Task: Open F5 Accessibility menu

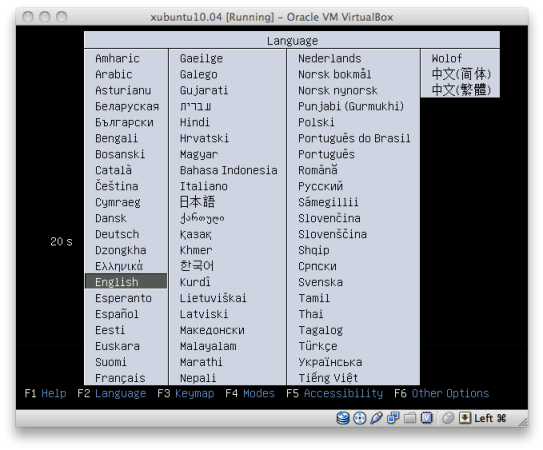Action: tap(335, 394)
